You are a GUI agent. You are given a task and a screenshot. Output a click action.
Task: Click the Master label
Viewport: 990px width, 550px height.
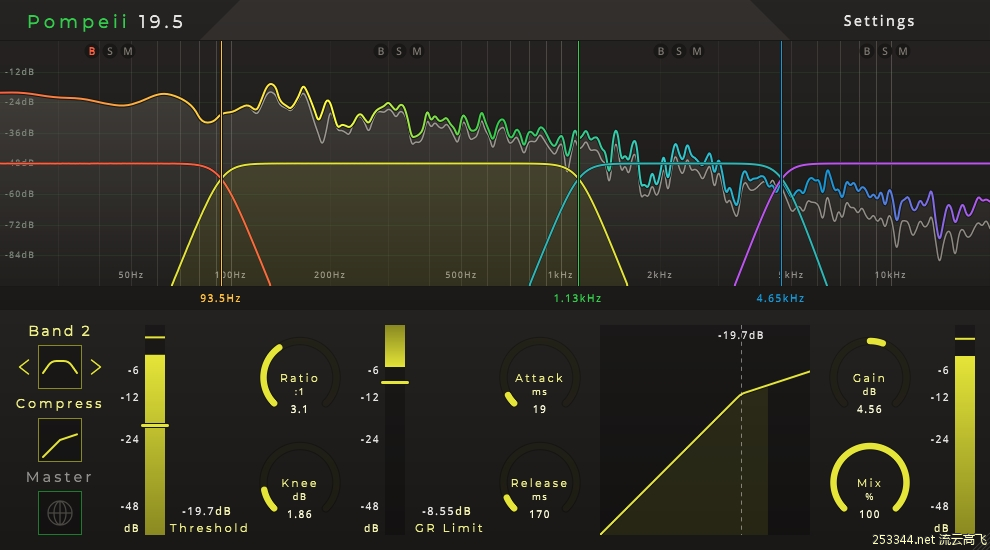59,477
